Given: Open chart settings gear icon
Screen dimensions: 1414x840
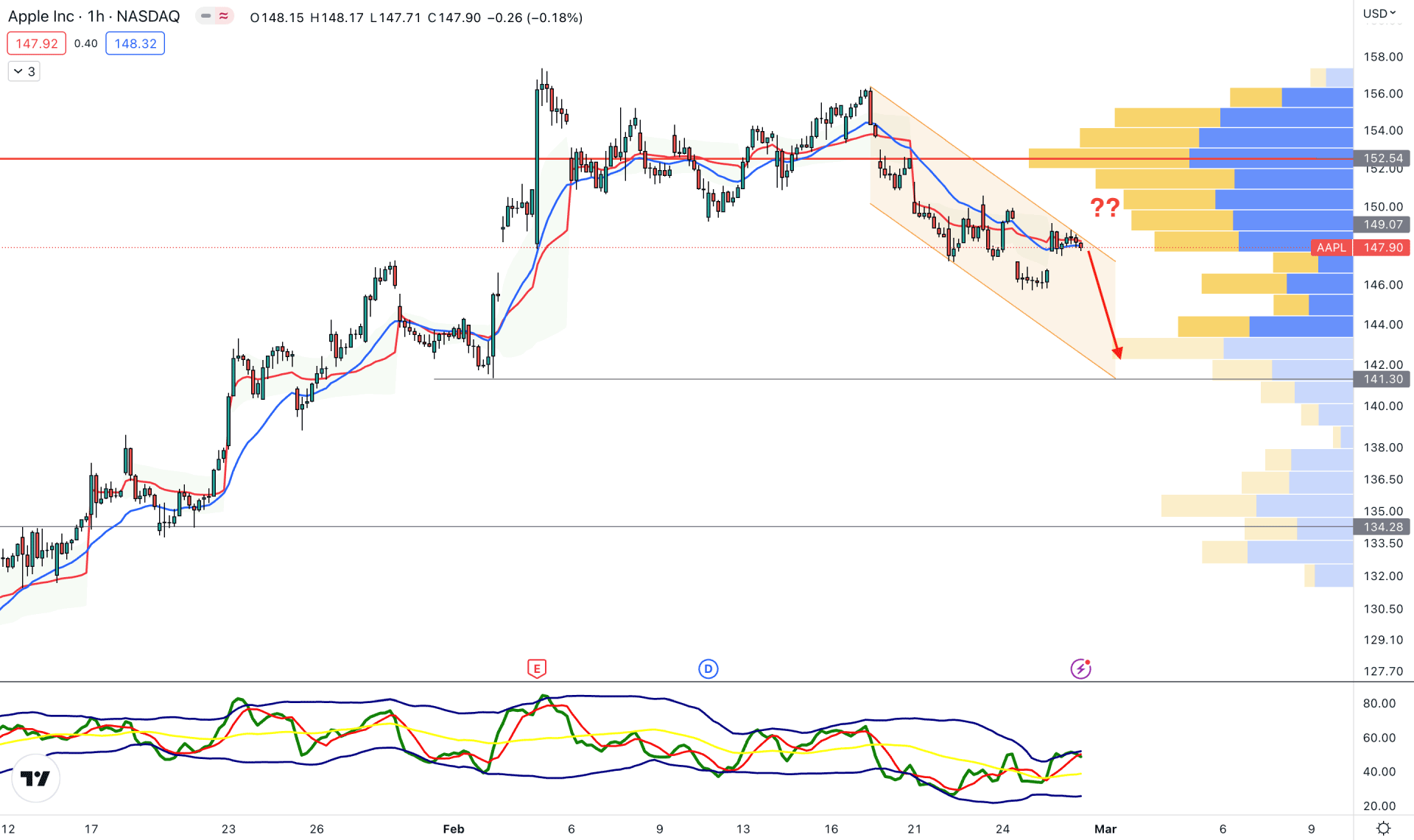Looking at the screenshot, I should [x=1383, y=828].
